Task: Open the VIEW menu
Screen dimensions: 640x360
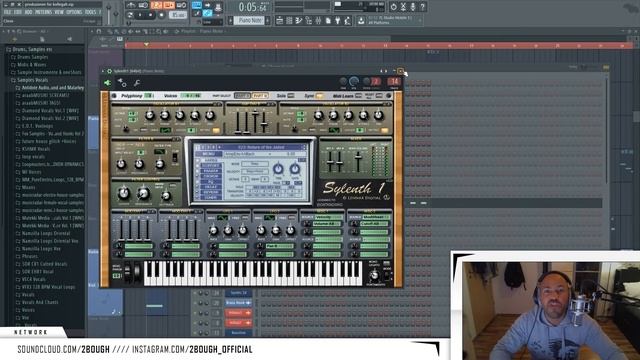Action: pos(59,12)
